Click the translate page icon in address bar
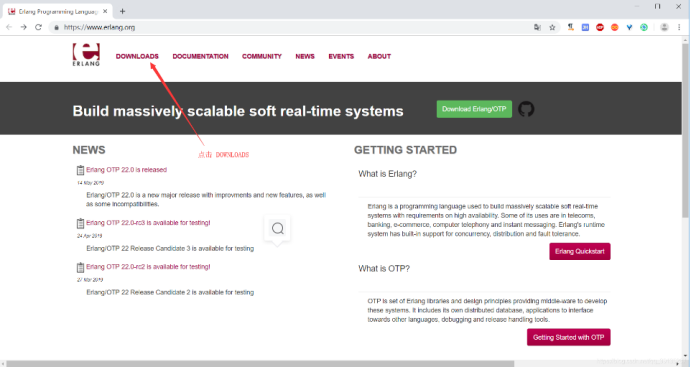 point(537,27)
